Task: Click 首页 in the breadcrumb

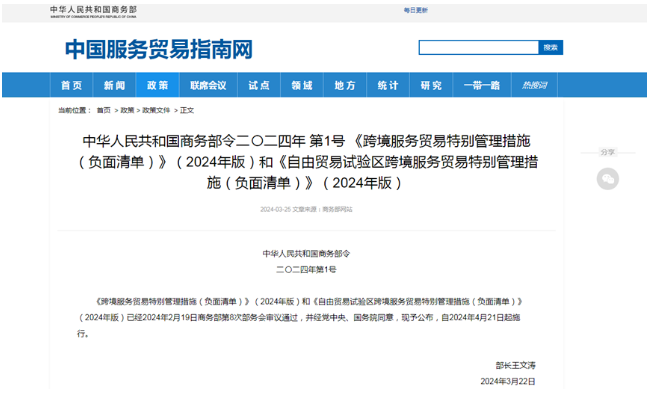Action: pyautogui.click(x=104, y=110)
